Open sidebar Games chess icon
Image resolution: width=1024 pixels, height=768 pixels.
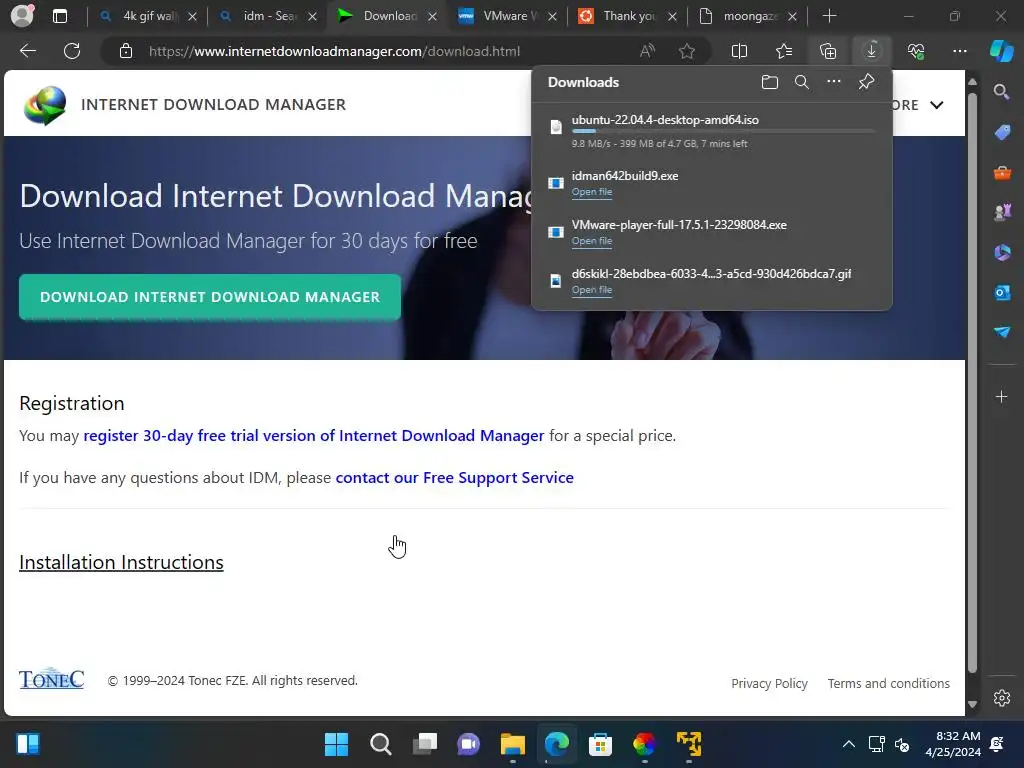click(1002, 212)
